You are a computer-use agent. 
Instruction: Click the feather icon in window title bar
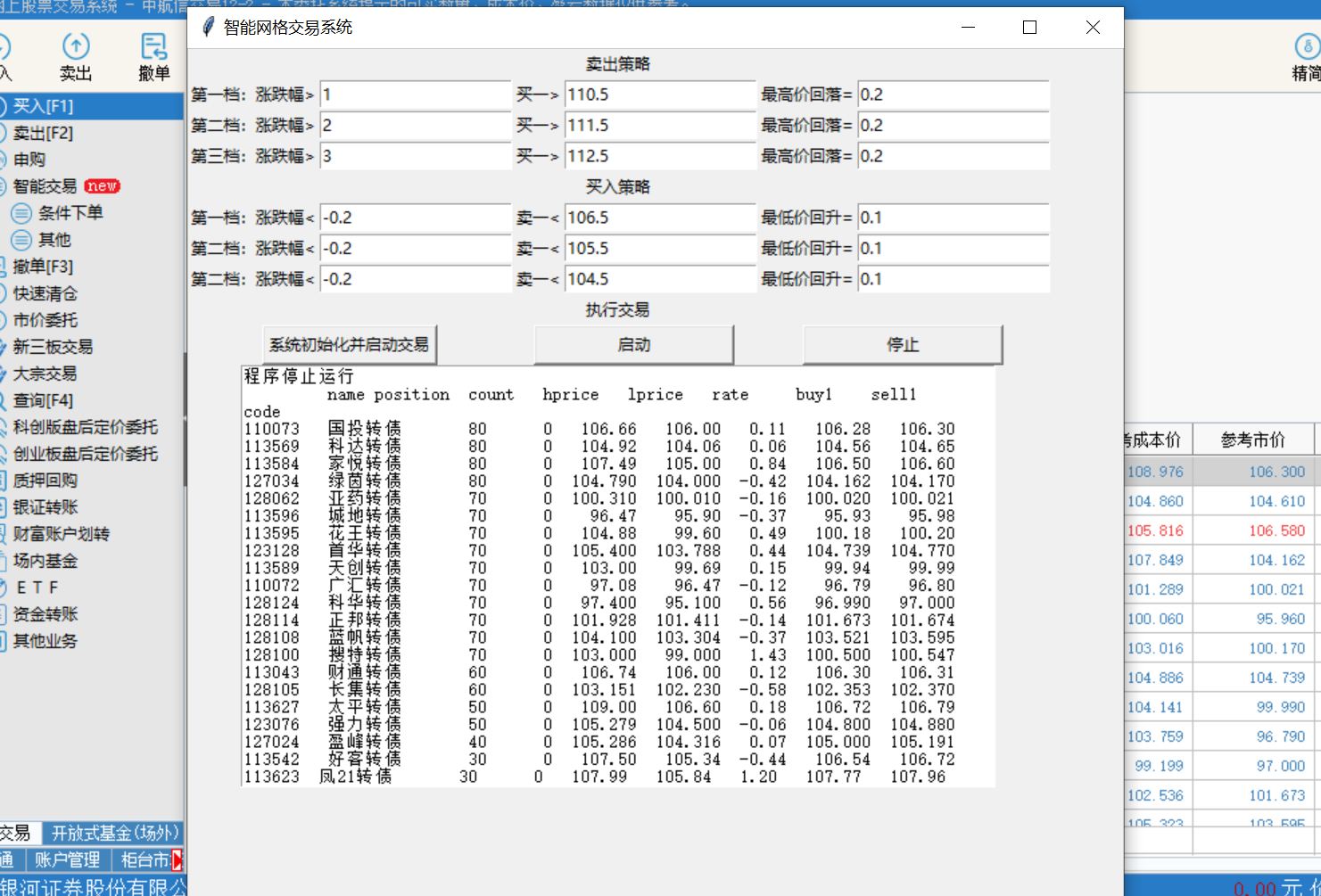pyautogui.click(x=208, y=28)
